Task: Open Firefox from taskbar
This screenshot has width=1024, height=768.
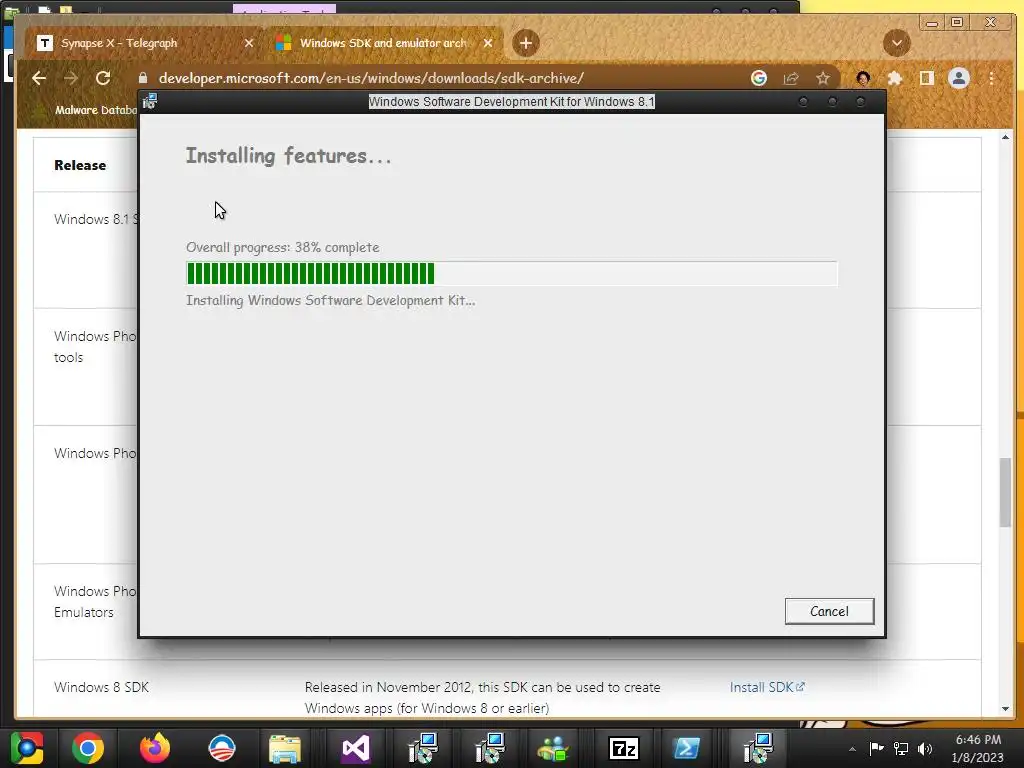Action: pyautogui.click(x=155, y=748)
